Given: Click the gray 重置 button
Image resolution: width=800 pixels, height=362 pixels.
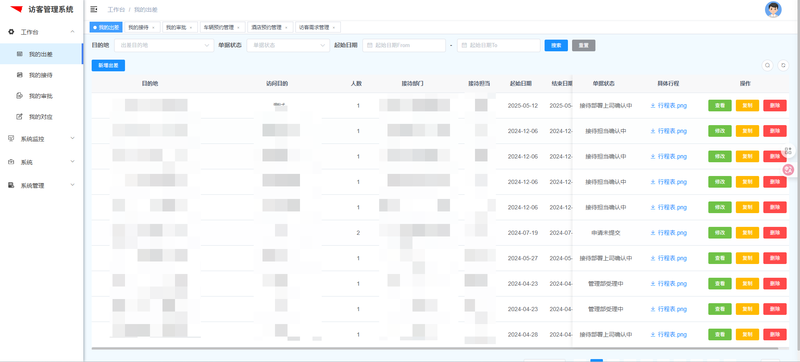Looking at the screenshot, I should pos(584,45).
